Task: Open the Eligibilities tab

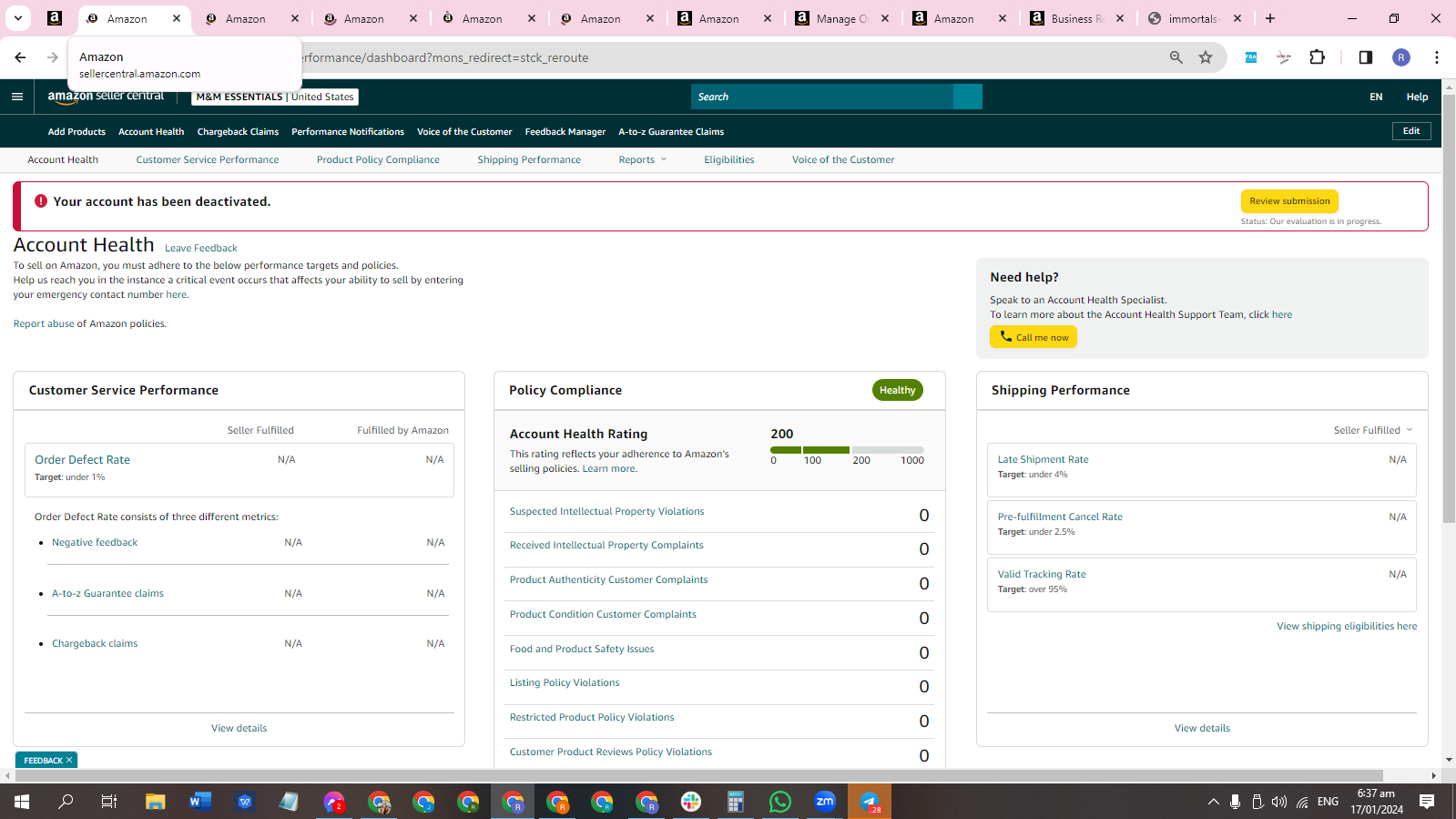Action: click(x=729, y=159)
